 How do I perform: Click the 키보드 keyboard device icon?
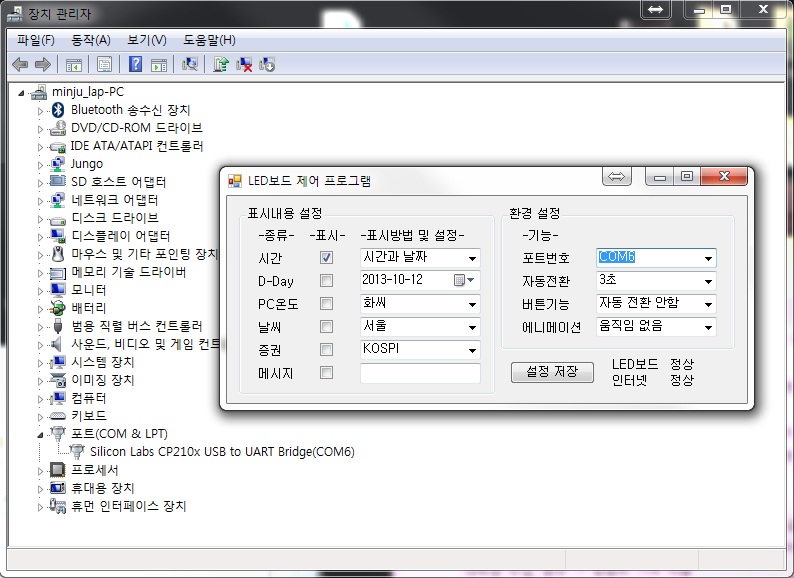(x=58, y=416)
